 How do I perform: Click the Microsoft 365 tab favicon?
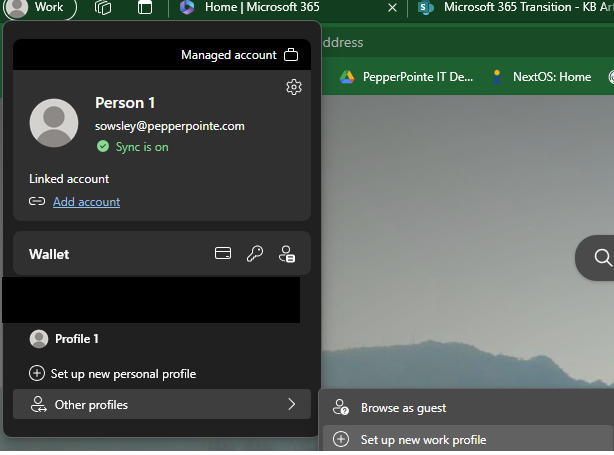(187, 7)
